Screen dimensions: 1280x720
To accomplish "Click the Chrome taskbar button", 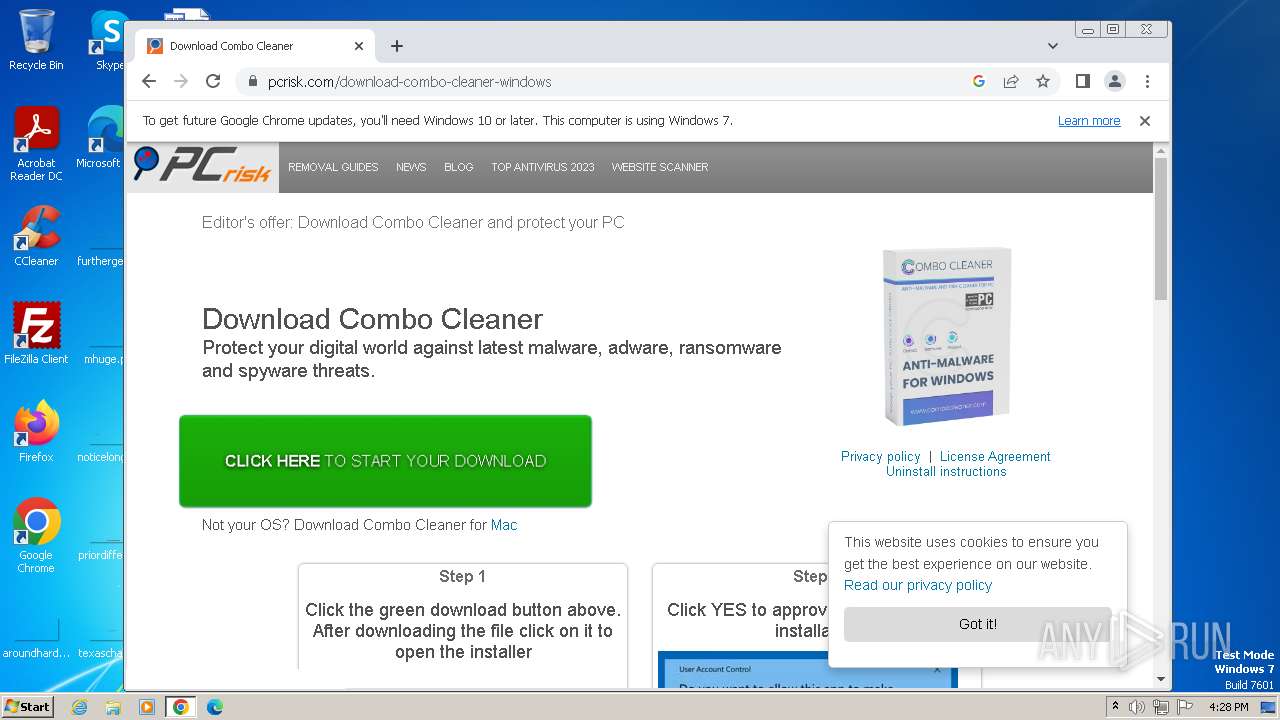I will (x=181, y=707).
